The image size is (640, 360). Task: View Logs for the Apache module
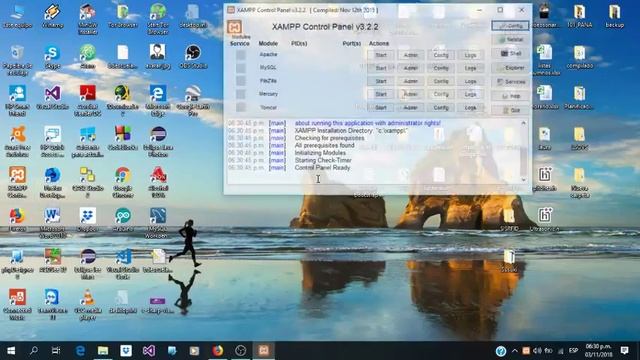click(471, 55)
